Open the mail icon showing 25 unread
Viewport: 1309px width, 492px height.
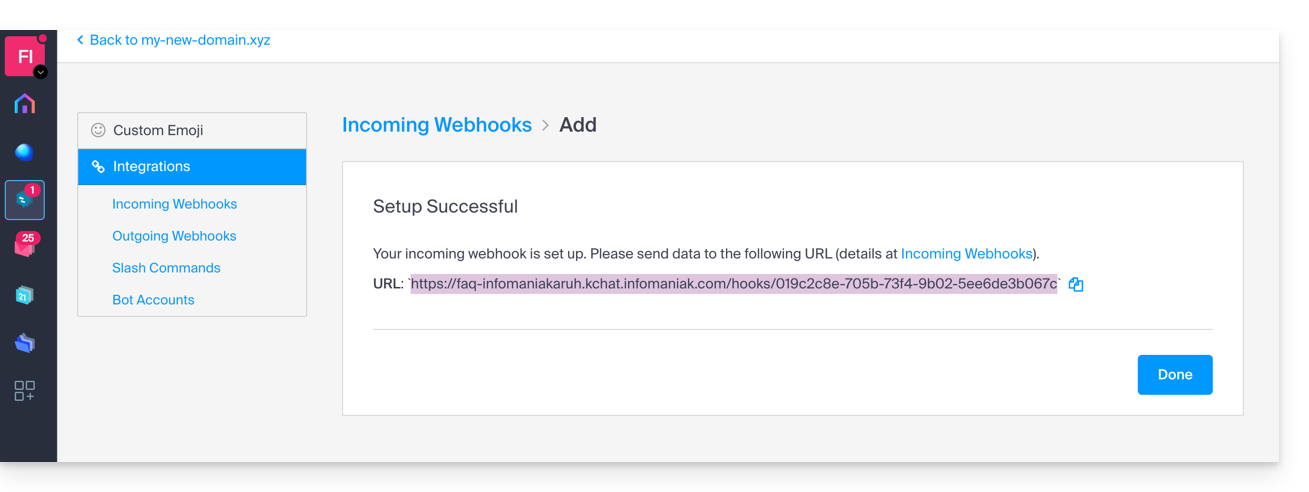pos(25,246)
